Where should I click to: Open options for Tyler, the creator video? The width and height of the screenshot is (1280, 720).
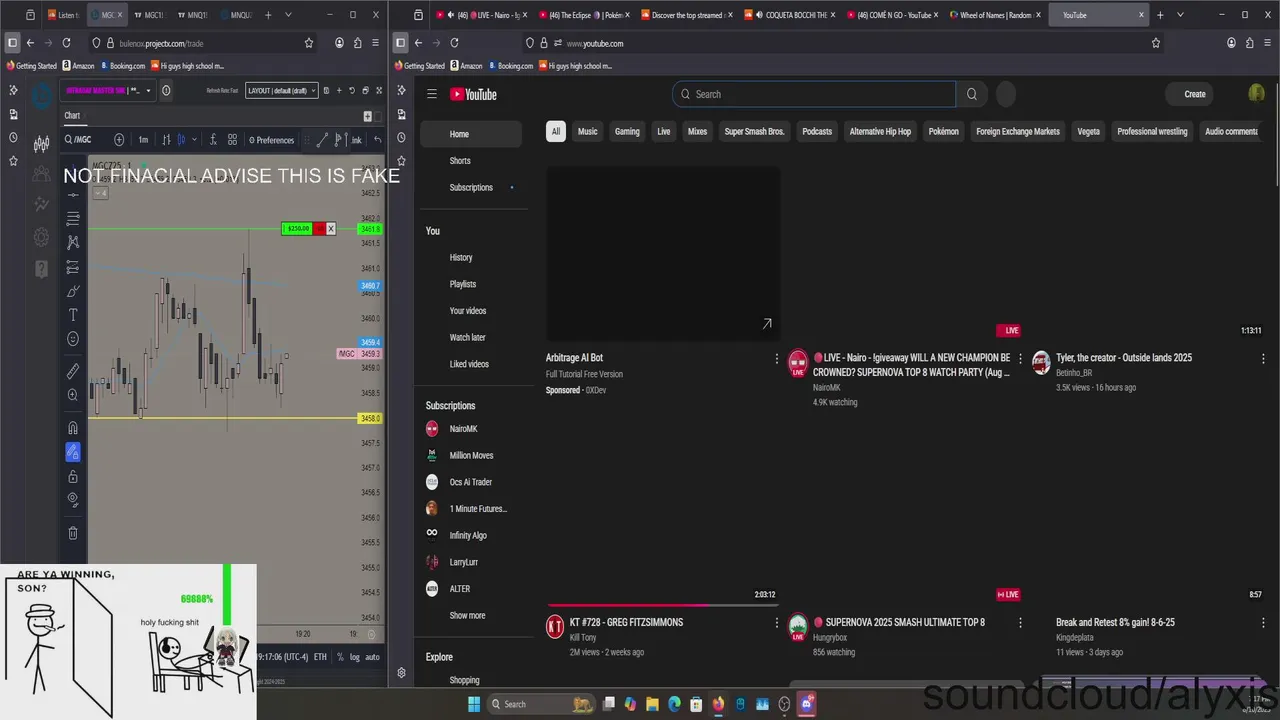tap(1263, 358)
